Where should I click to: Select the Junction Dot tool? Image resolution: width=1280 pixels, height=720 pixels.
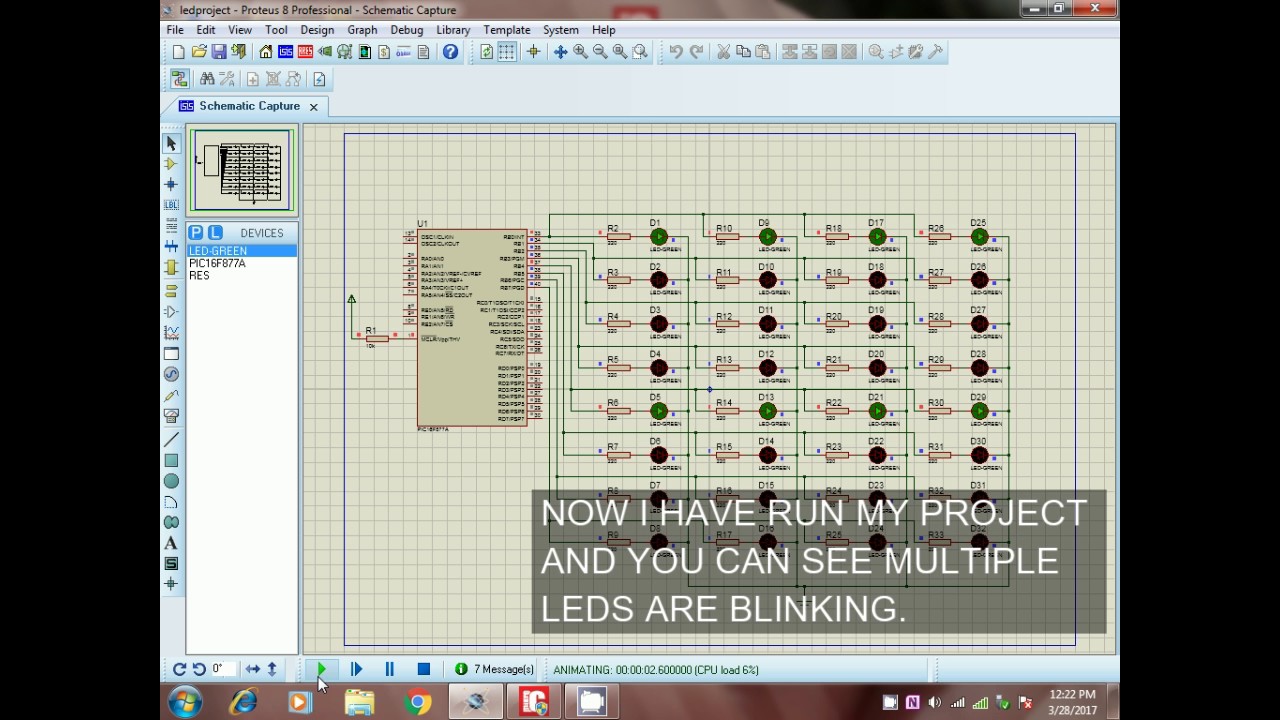click(171, 184)
